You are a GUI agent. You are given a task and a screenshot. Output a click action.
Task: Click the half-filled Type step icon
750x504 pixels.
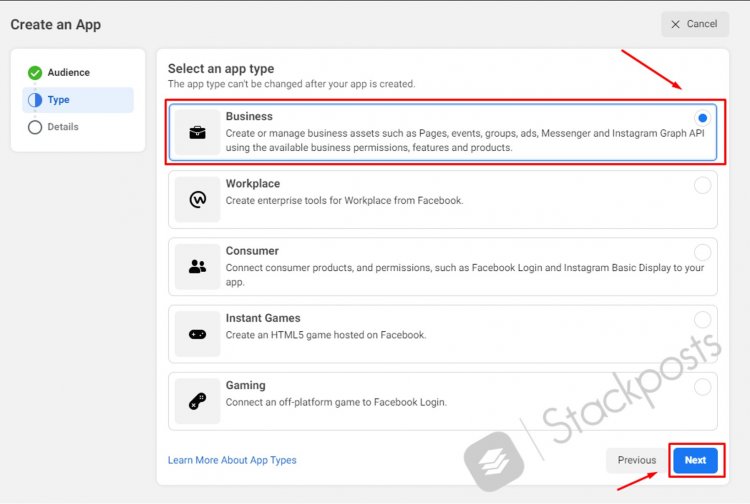[x=35, y=100]
